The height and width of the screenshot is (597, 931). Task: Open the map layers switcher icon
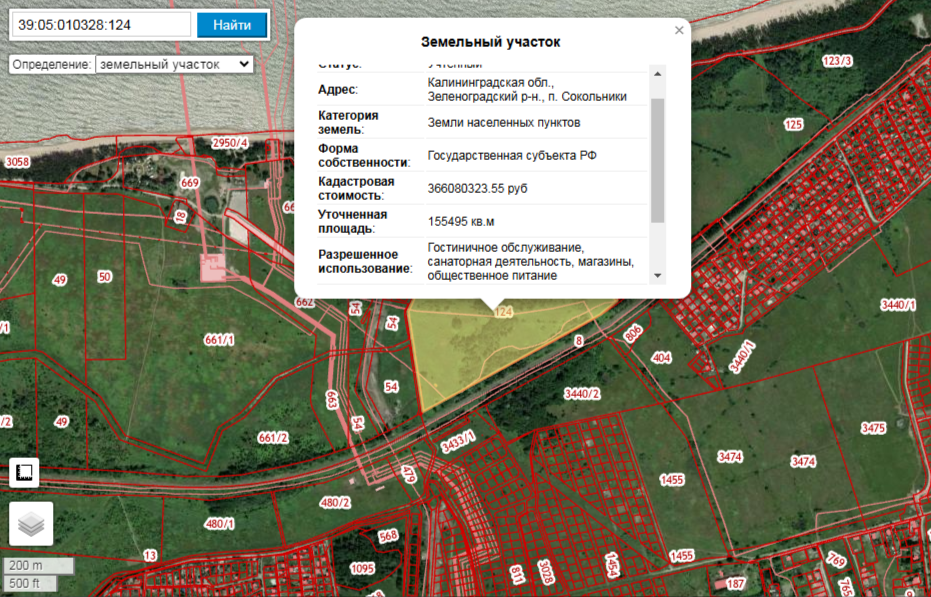coord(31,524)
